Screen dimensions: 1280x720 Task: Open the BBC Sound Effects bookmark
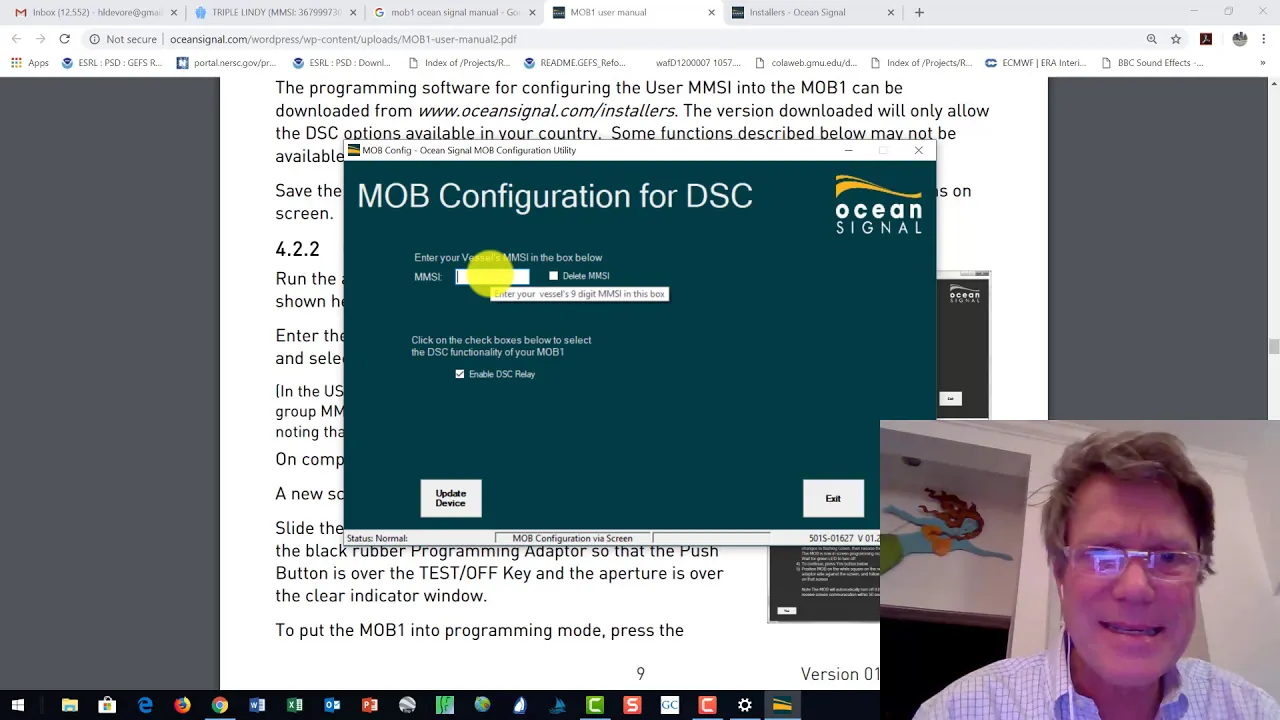(x=1151, y=63)
